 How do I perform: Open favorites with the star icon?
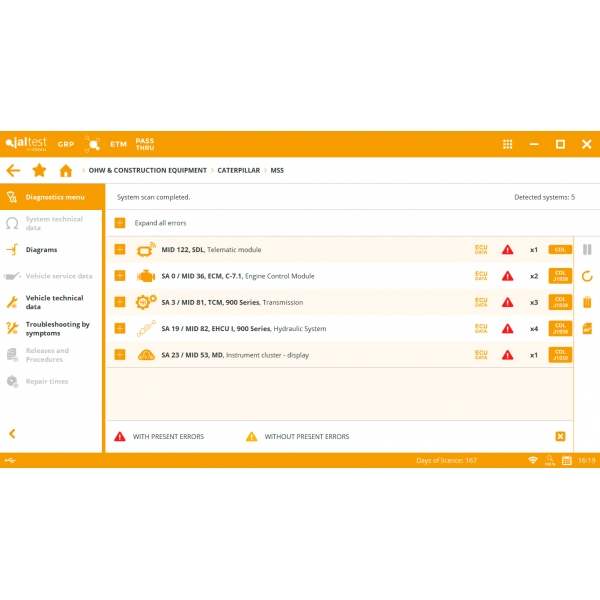click(39, 171)
